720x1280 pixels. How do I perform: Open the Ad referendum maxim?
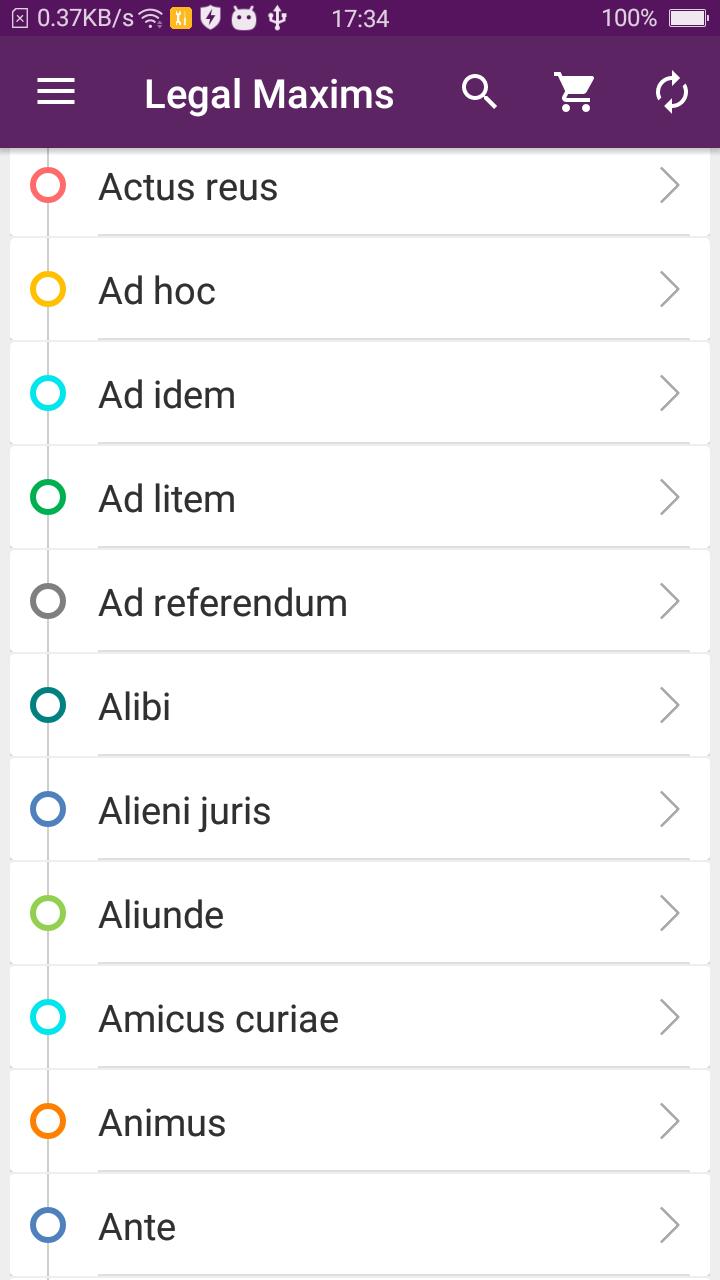(x=223, y=603)
